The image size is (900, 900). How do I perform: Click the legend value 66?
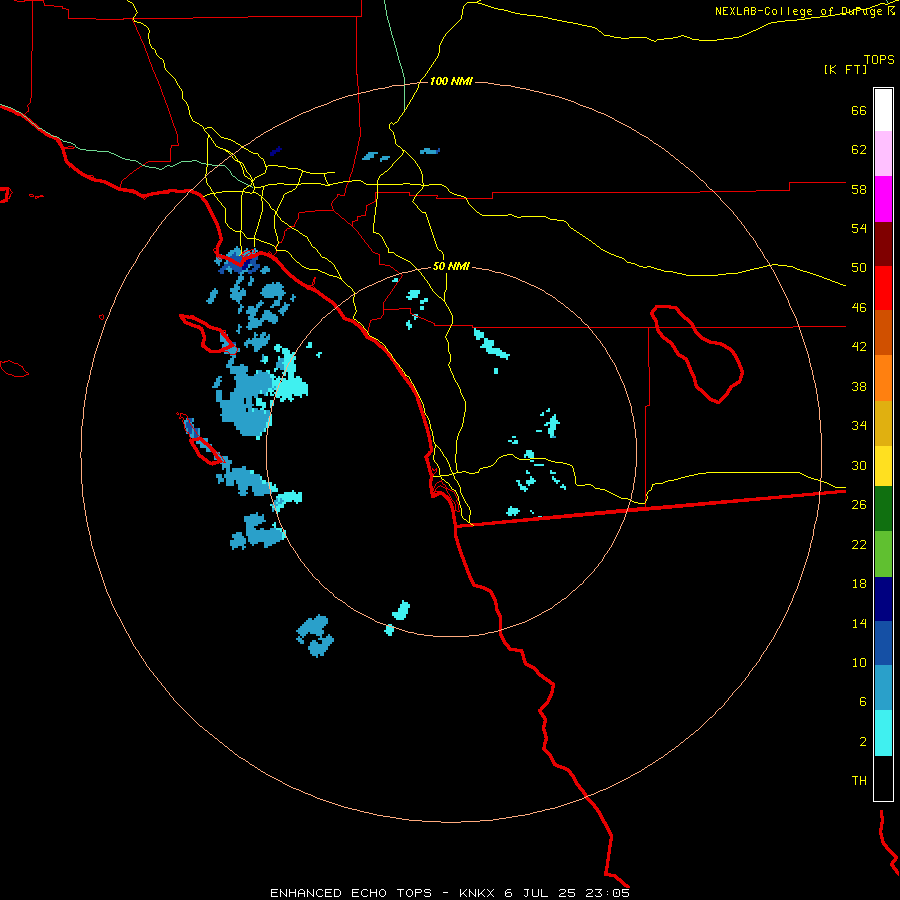[859, 111]
